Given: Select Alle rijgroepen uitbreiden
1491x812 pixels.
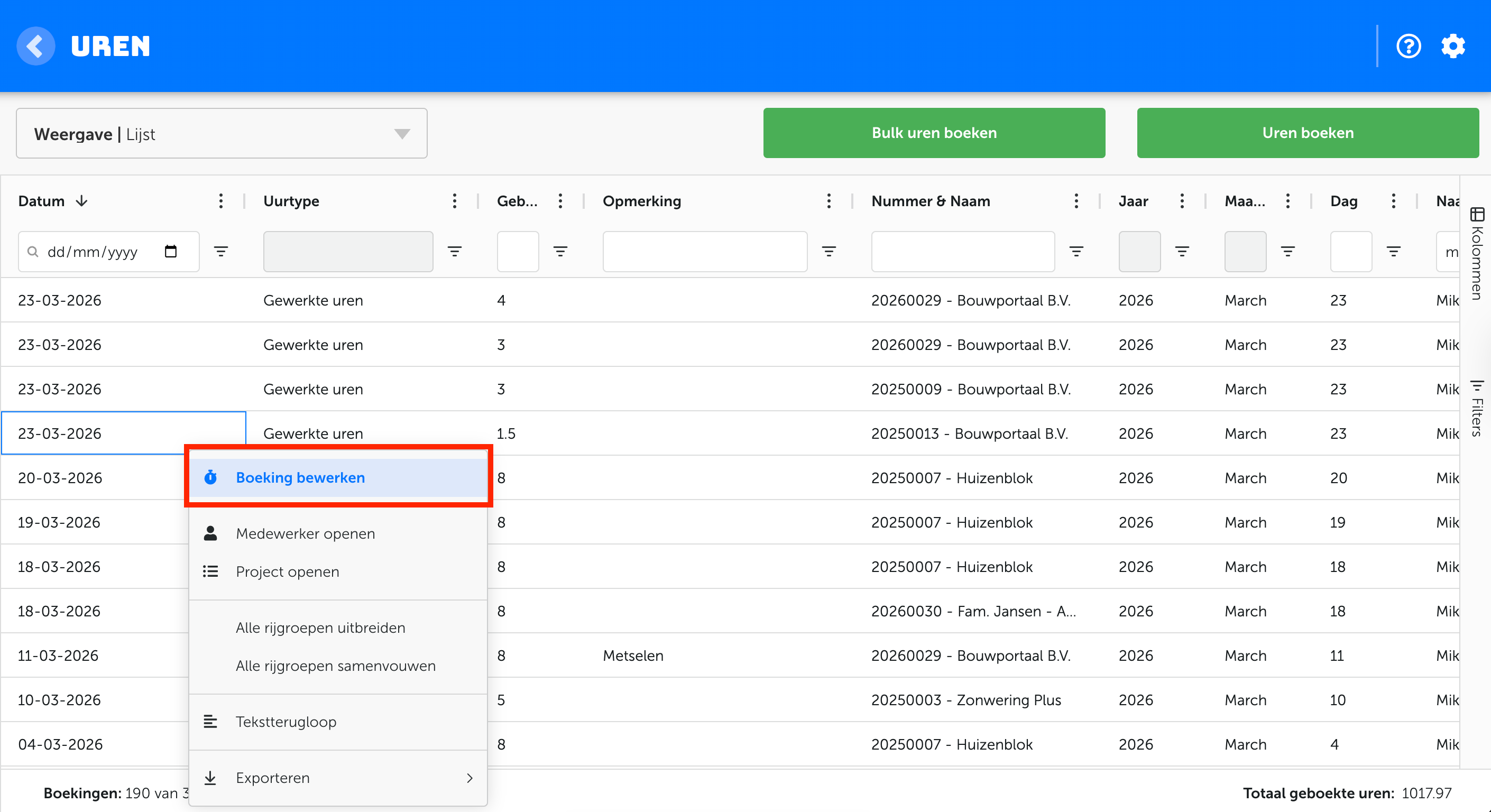Looking at the screenshot, I should click(338, 628).
